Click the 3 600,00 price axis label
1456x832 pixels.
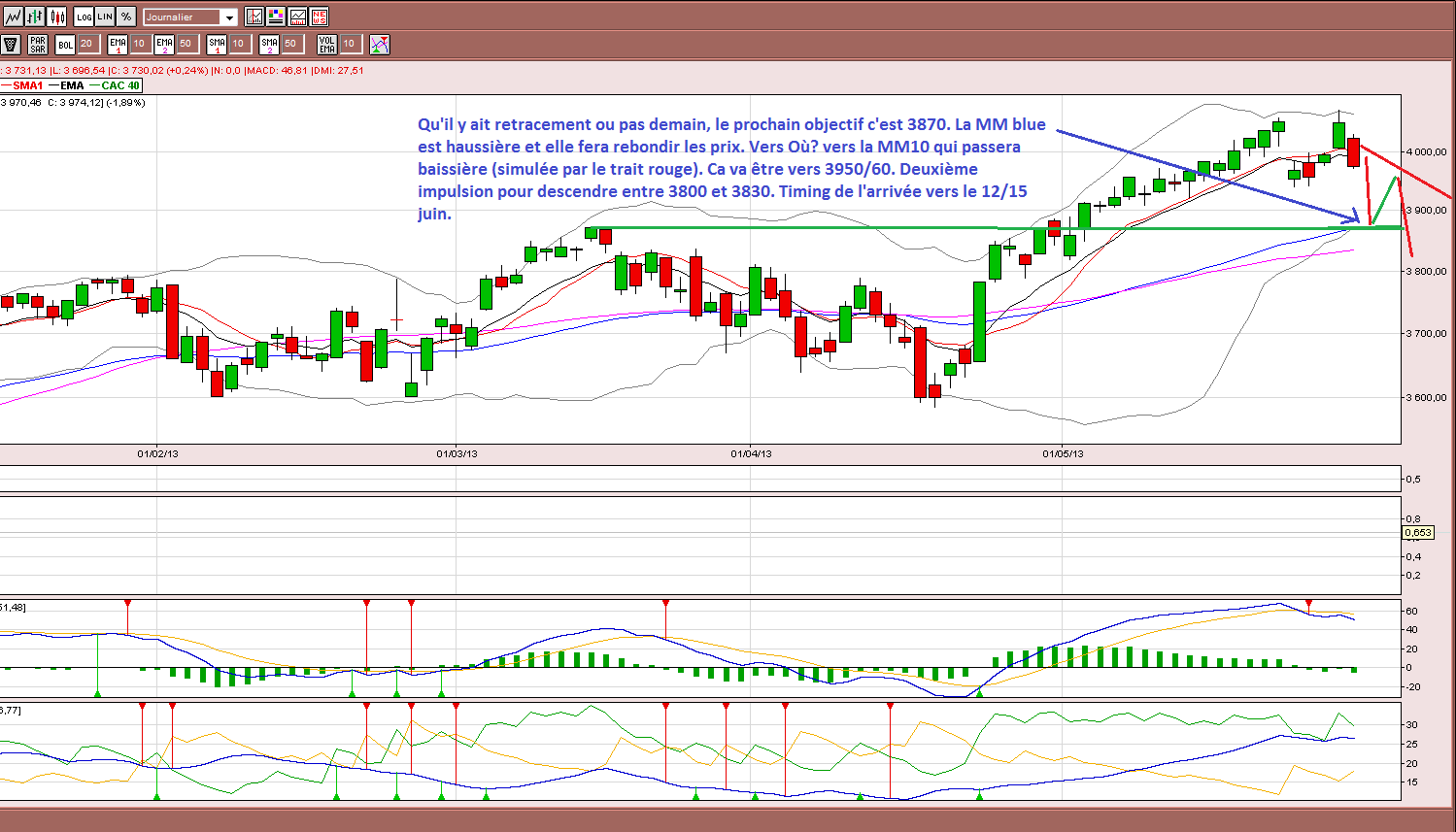pyautogui.click(x=1426, y=397)
